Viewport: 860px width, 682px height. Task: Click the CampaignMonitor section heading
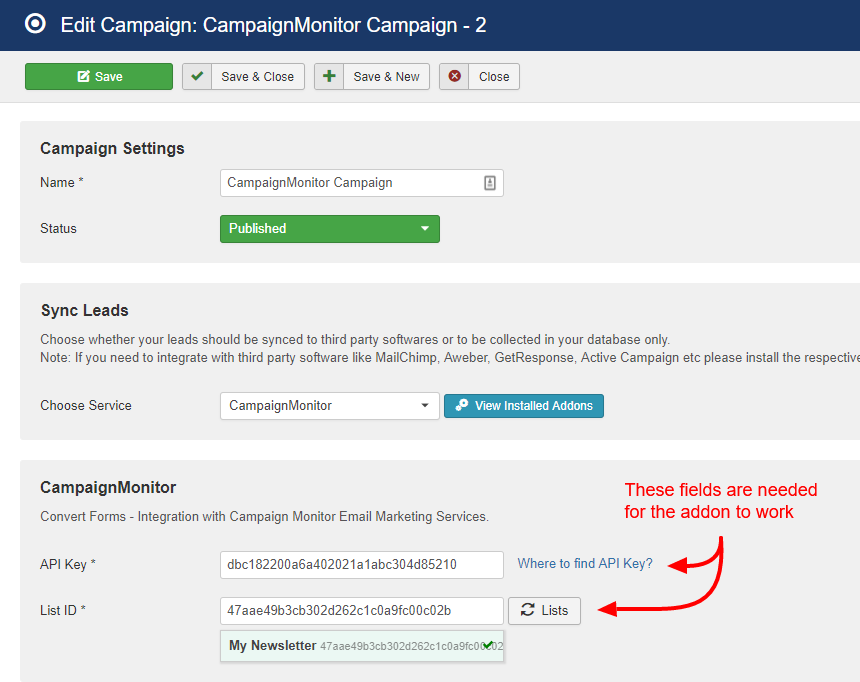click(108, 487)
